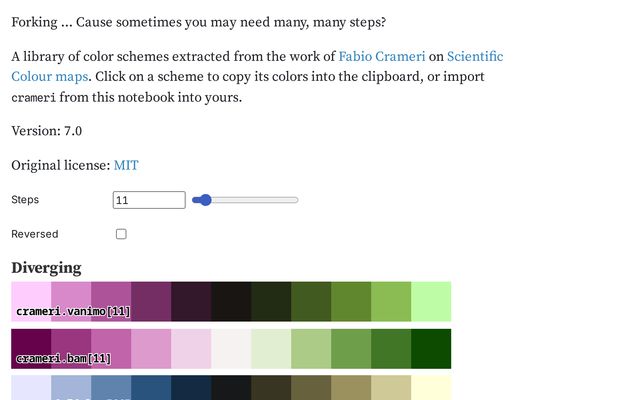The width and height of the screenshot is (640, 400).
Task: Click the crameri.bam[11] scheme label
Action: (63, 358)
